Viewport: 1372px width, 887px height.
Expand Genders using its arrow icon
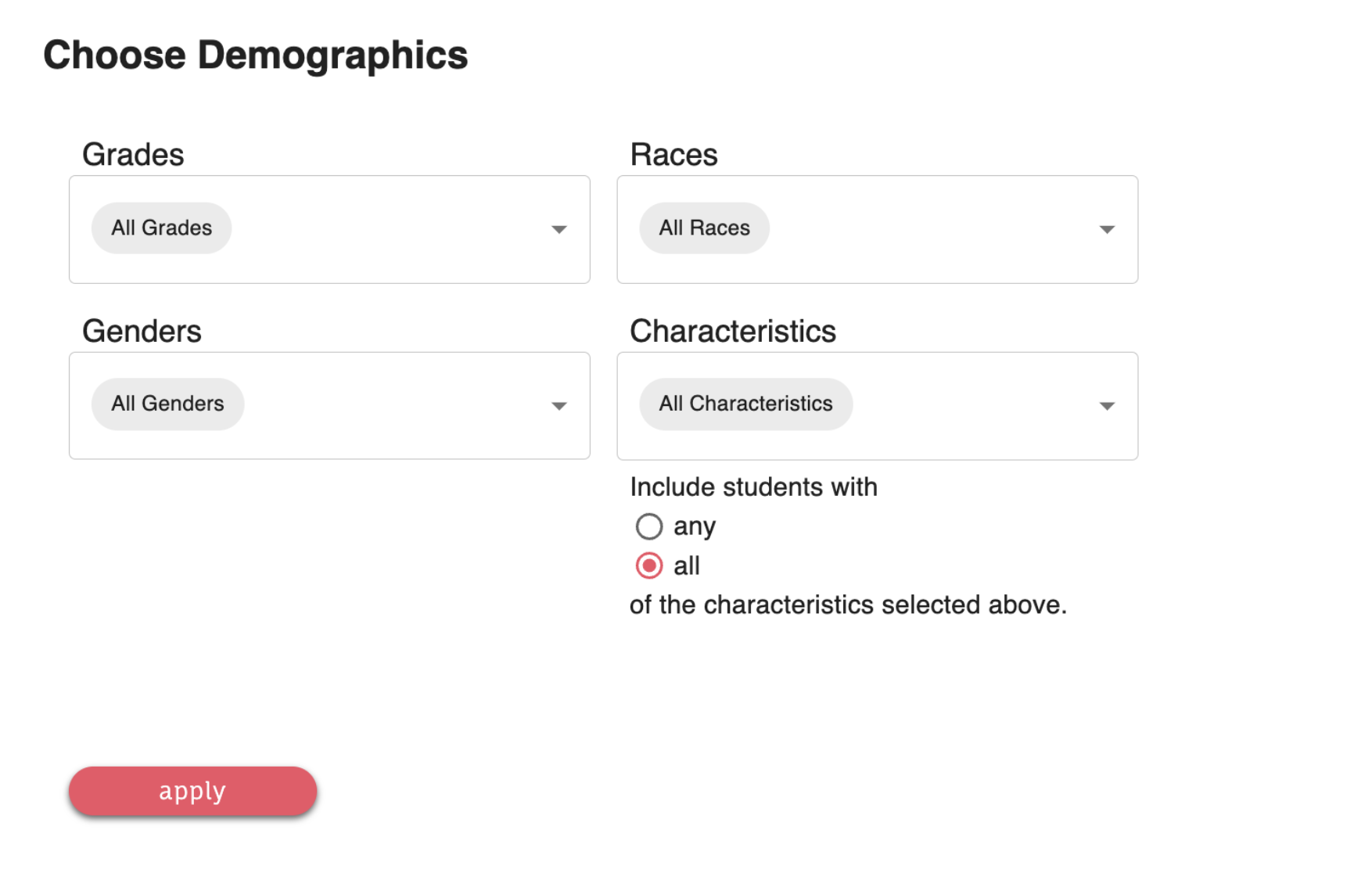[x=558, y=405]
